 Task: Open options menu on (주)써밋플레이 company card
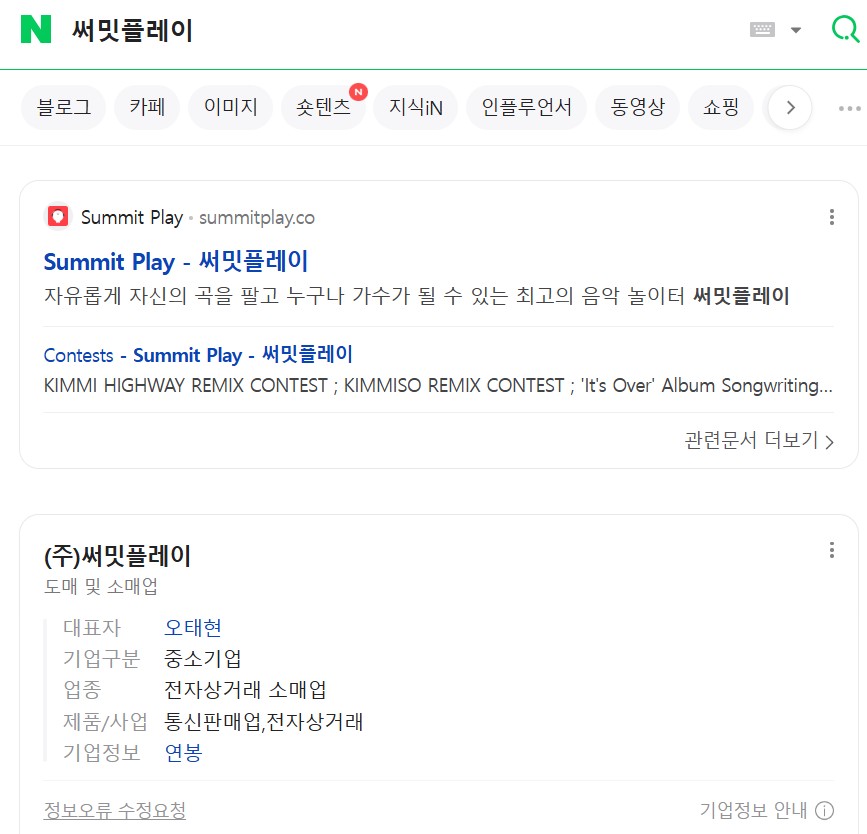(830, 549)
